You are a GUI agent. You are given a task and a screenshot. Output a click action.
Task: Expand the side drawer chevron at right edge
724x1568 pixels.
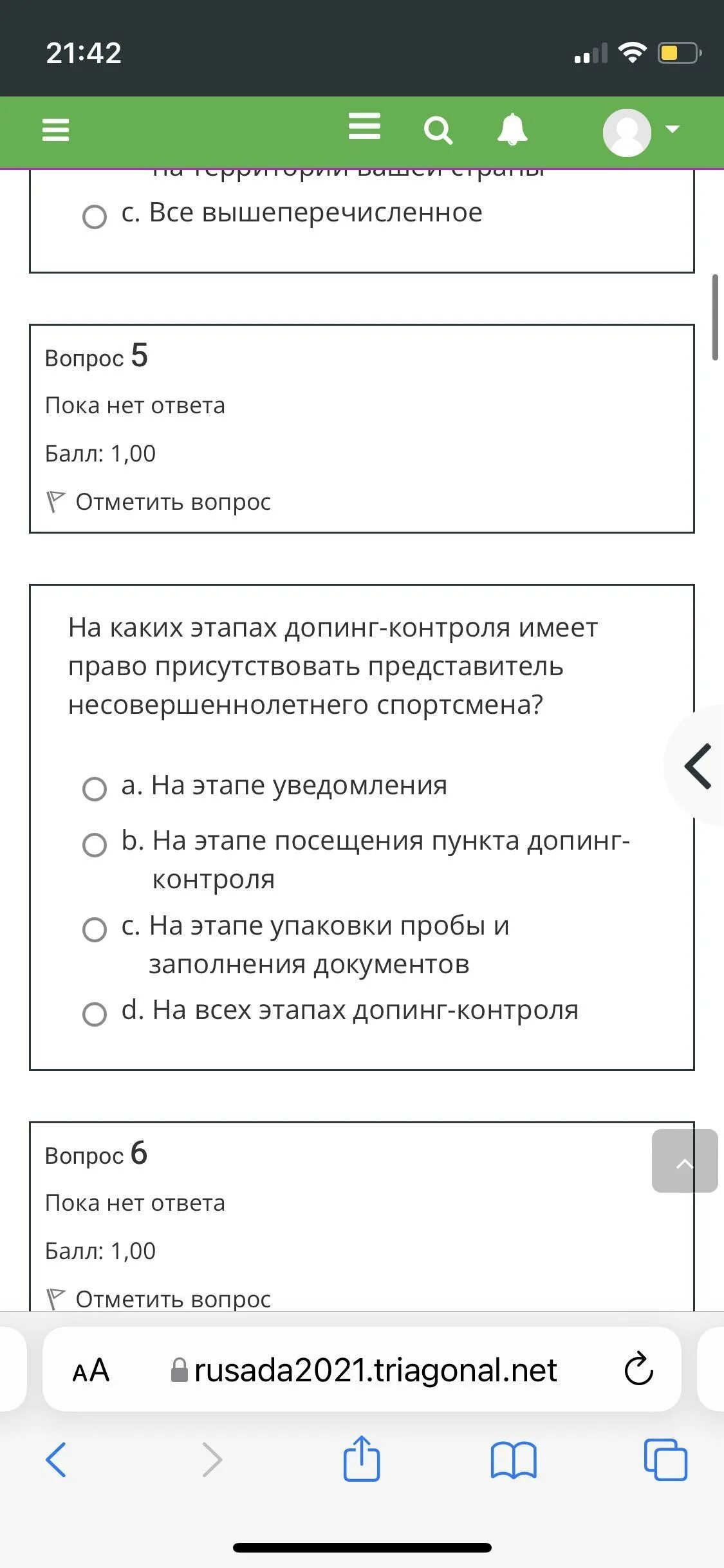(x=698, y=766)
